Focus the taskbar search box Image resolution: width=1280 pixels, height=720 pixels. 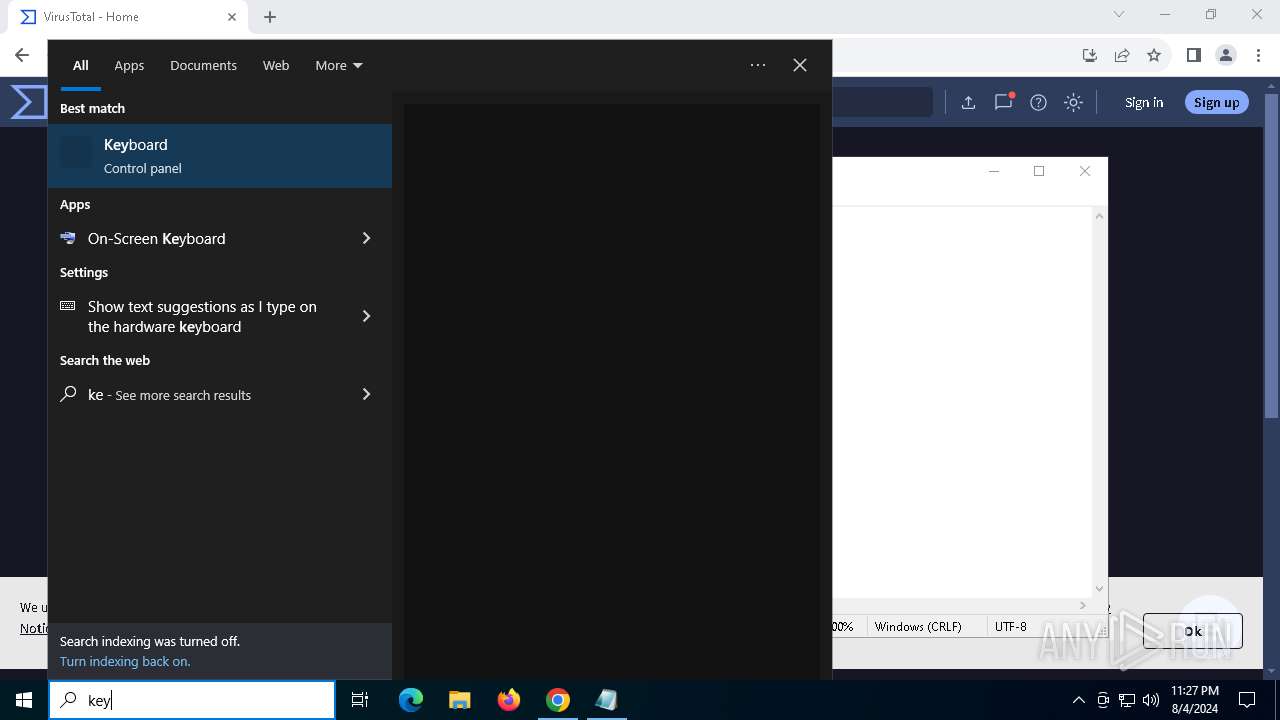pyautogui.click(x=192, y=700)
